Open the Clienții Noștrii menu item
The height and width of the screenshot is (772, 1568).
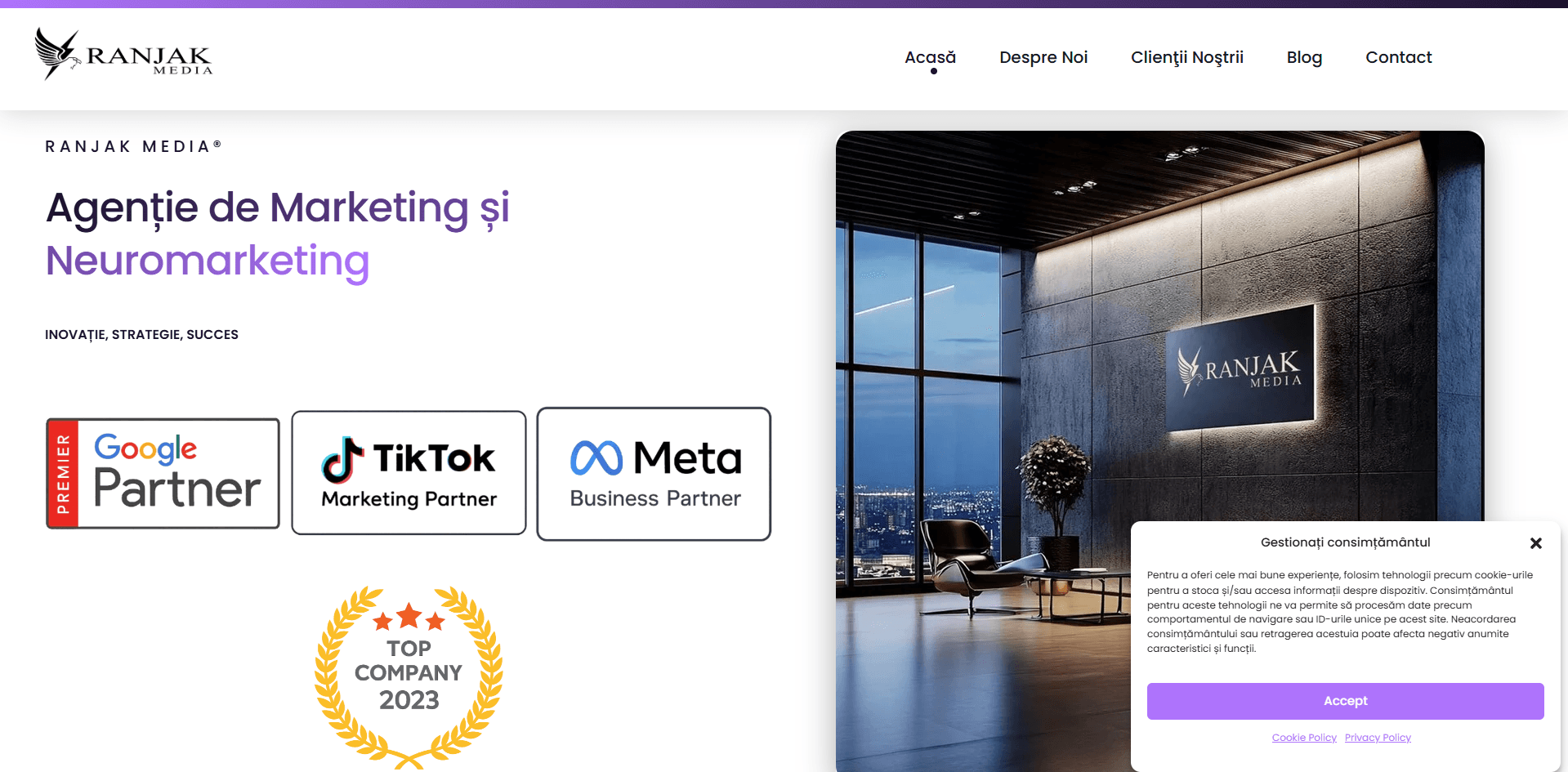click(x=1186, y=57)
